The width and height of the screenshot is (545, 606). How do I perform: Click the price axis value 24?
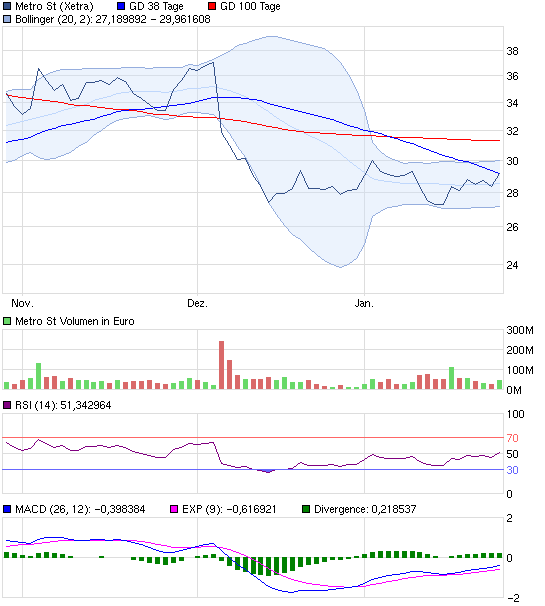[x=512, y=265]
